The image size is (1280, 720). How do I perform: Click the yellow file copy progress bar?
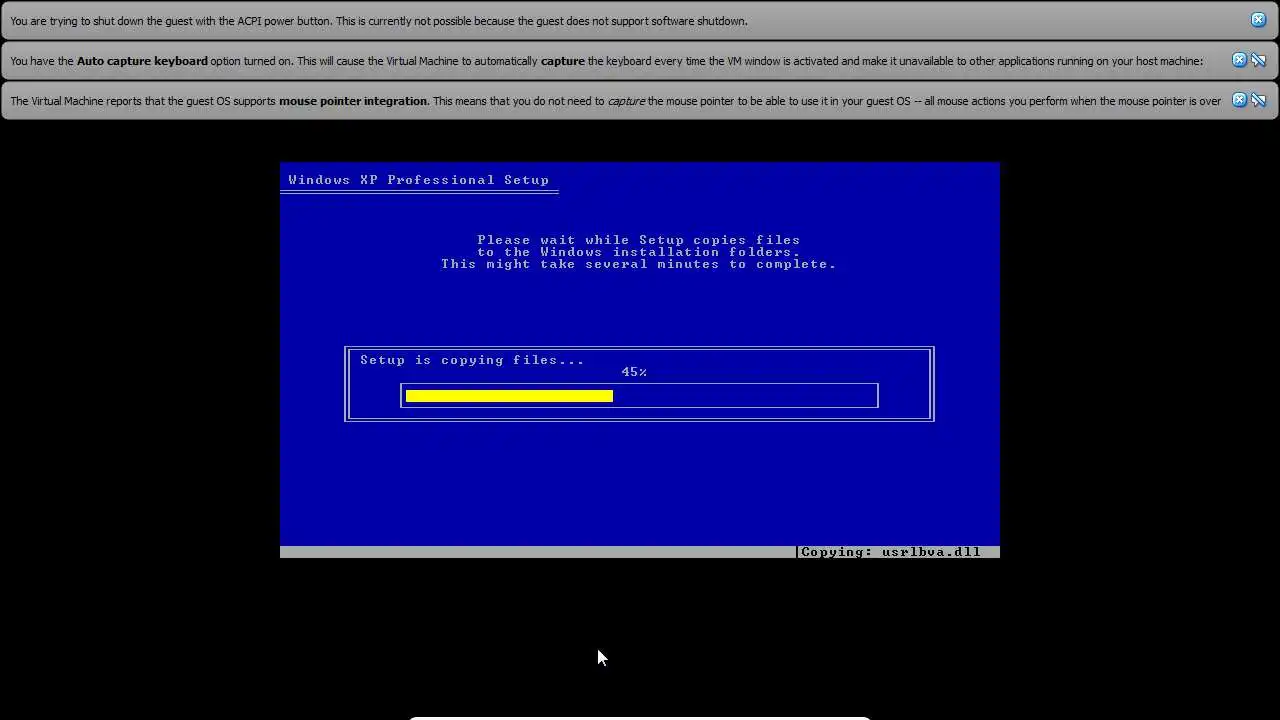[x=509, y=396]
